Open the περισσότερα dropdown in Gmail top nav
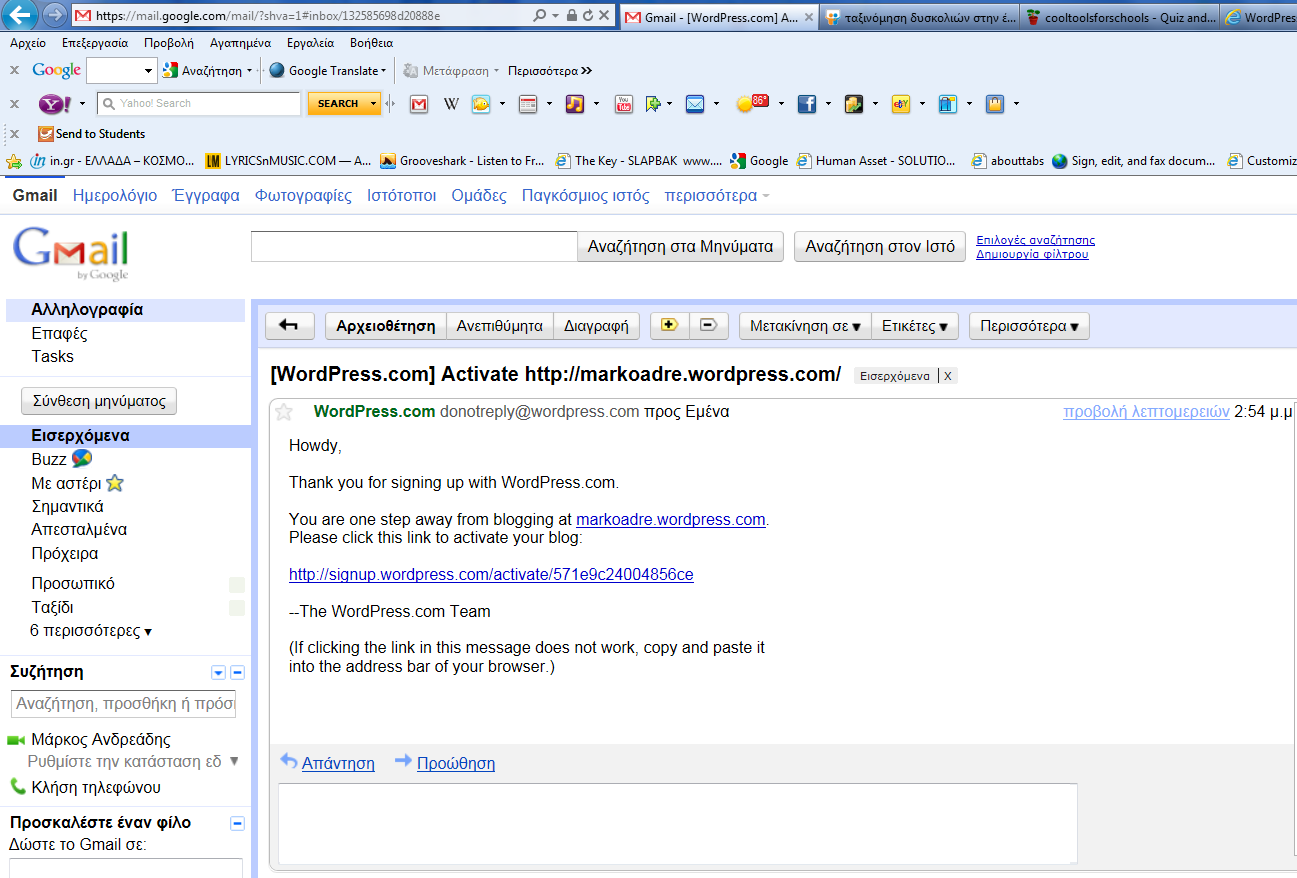 (717, 196)
